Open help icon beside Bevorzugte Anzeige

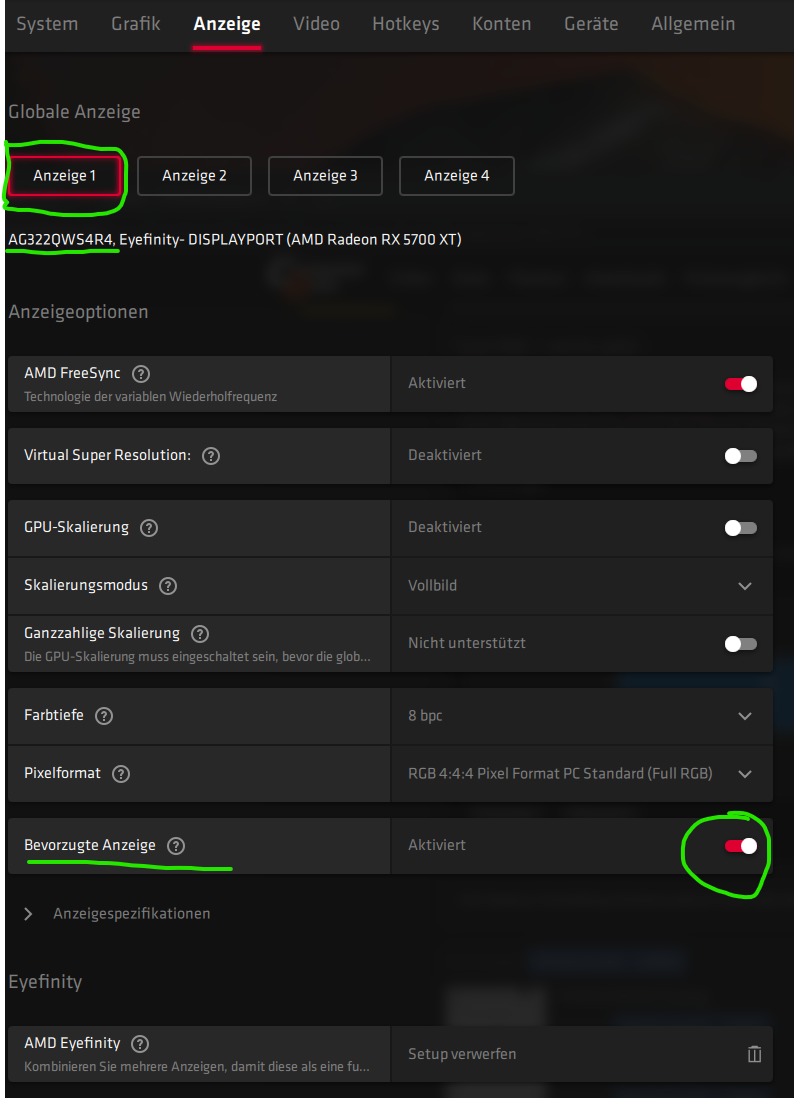(x=176, y=846)
